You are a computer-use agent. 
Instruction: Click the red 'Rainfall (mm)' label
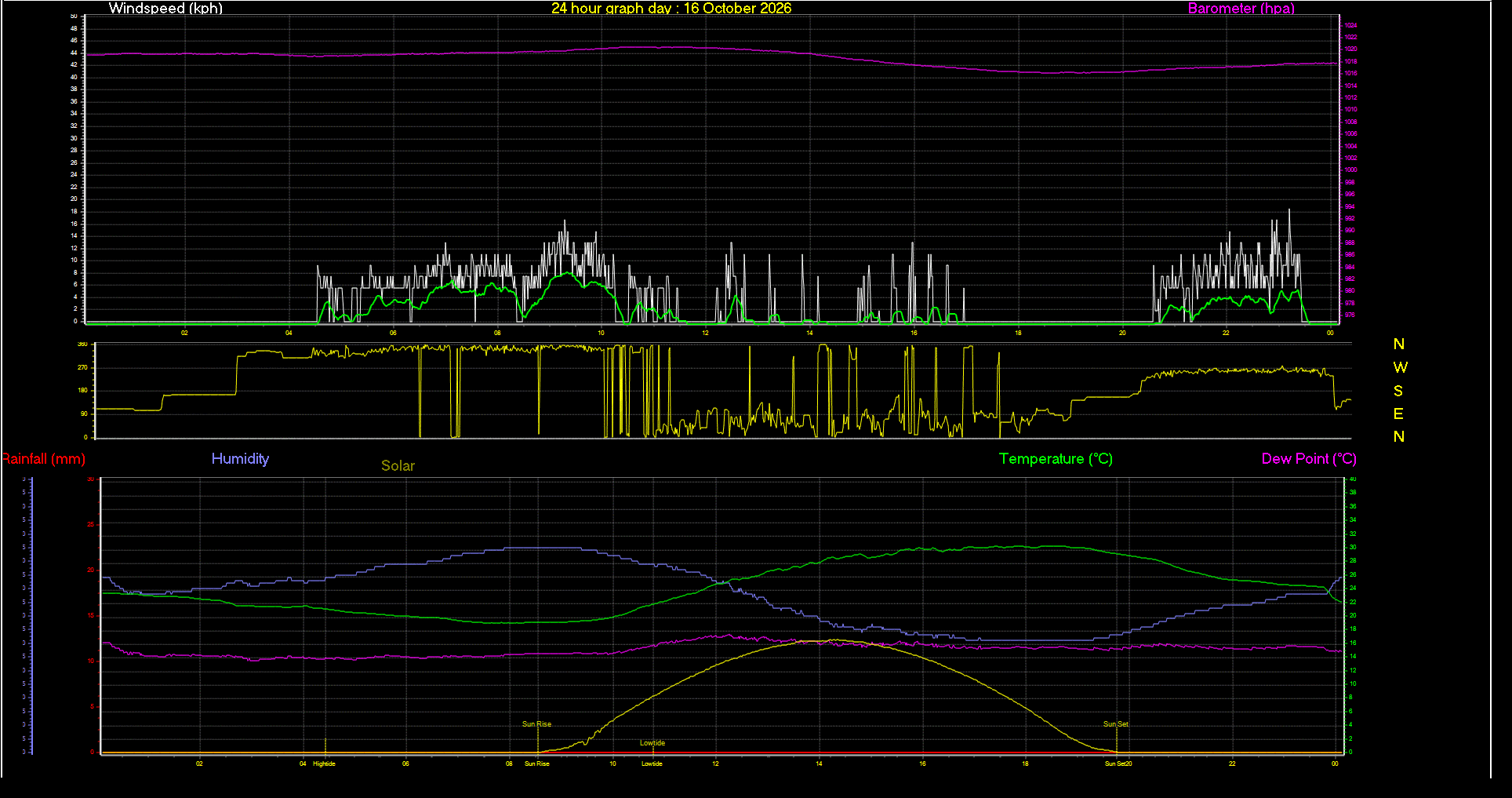point(44,459)
